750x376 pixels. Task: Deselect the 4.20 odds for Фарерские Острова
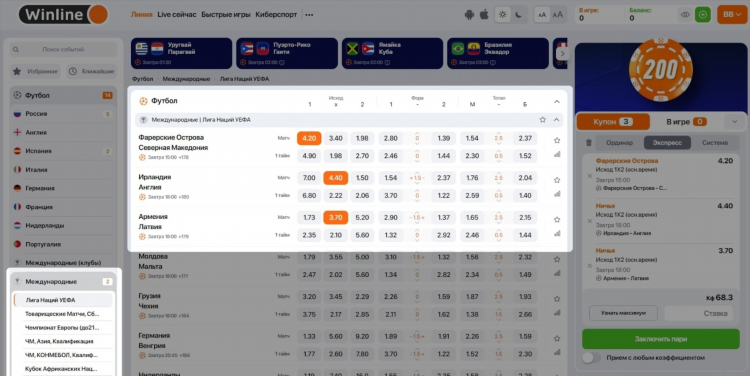pyautogui.click(x=309, y=138)
